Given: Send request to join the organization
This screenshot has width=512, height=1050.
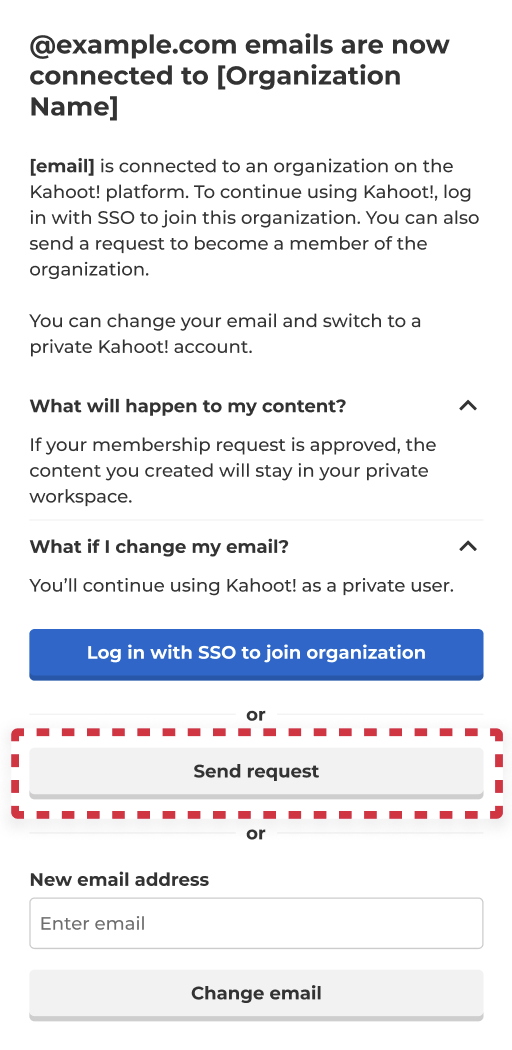Looking at the screenshot, I should click(256, 772).
